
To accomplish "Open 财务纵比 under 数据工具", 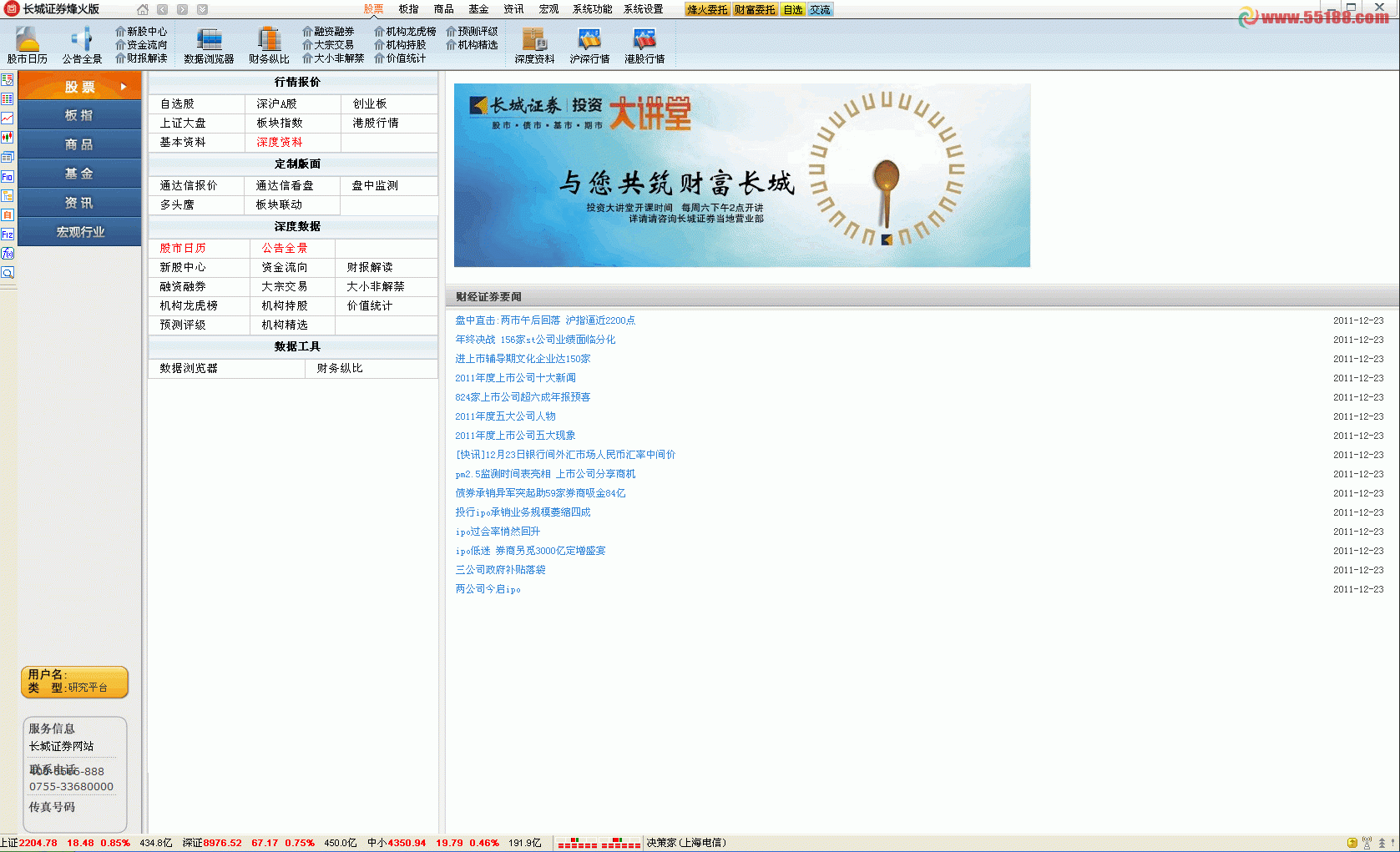I will (340, 368).
